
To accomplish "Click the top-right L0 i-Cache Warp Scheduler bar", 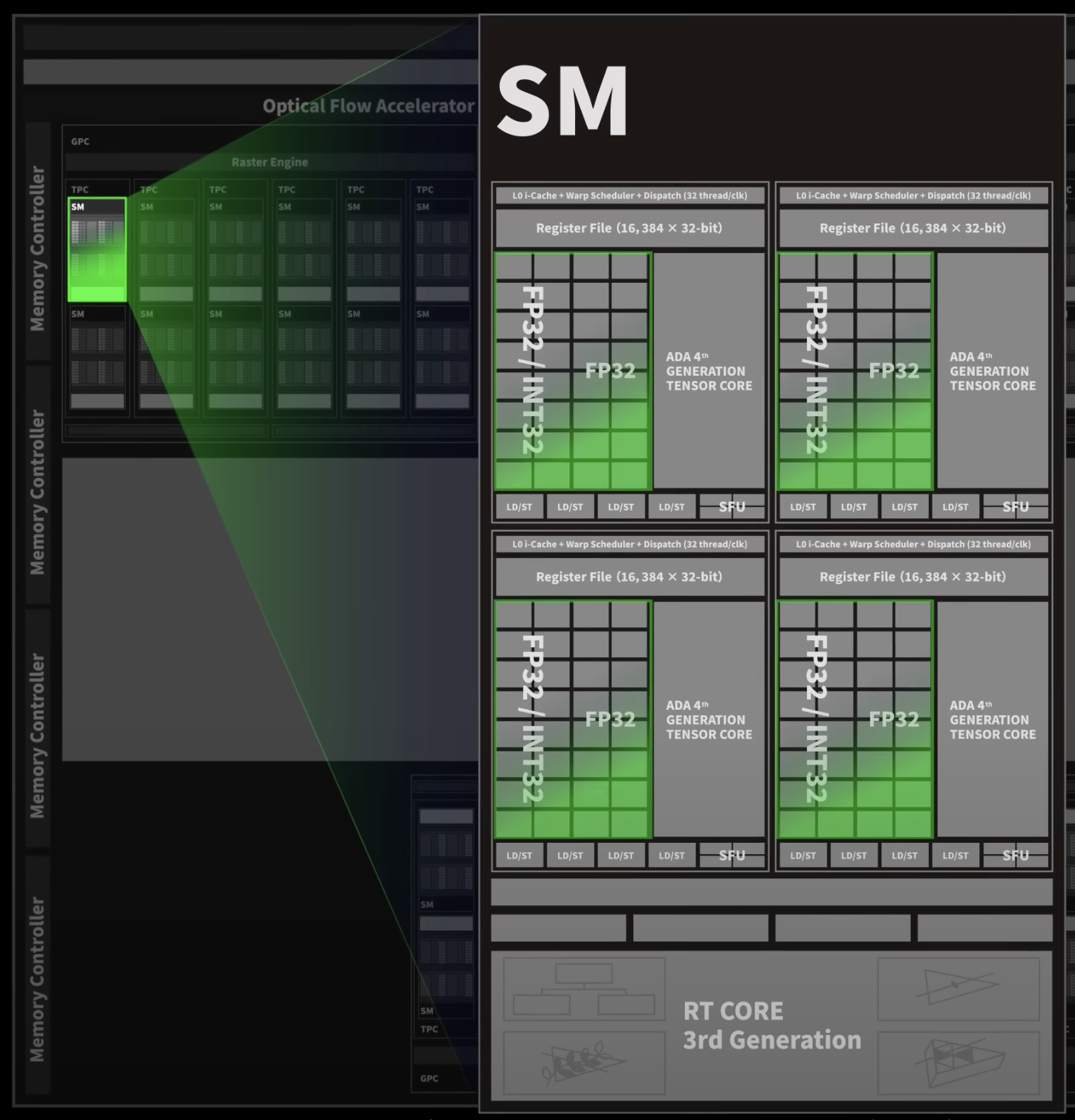I will tap(913, 196).
